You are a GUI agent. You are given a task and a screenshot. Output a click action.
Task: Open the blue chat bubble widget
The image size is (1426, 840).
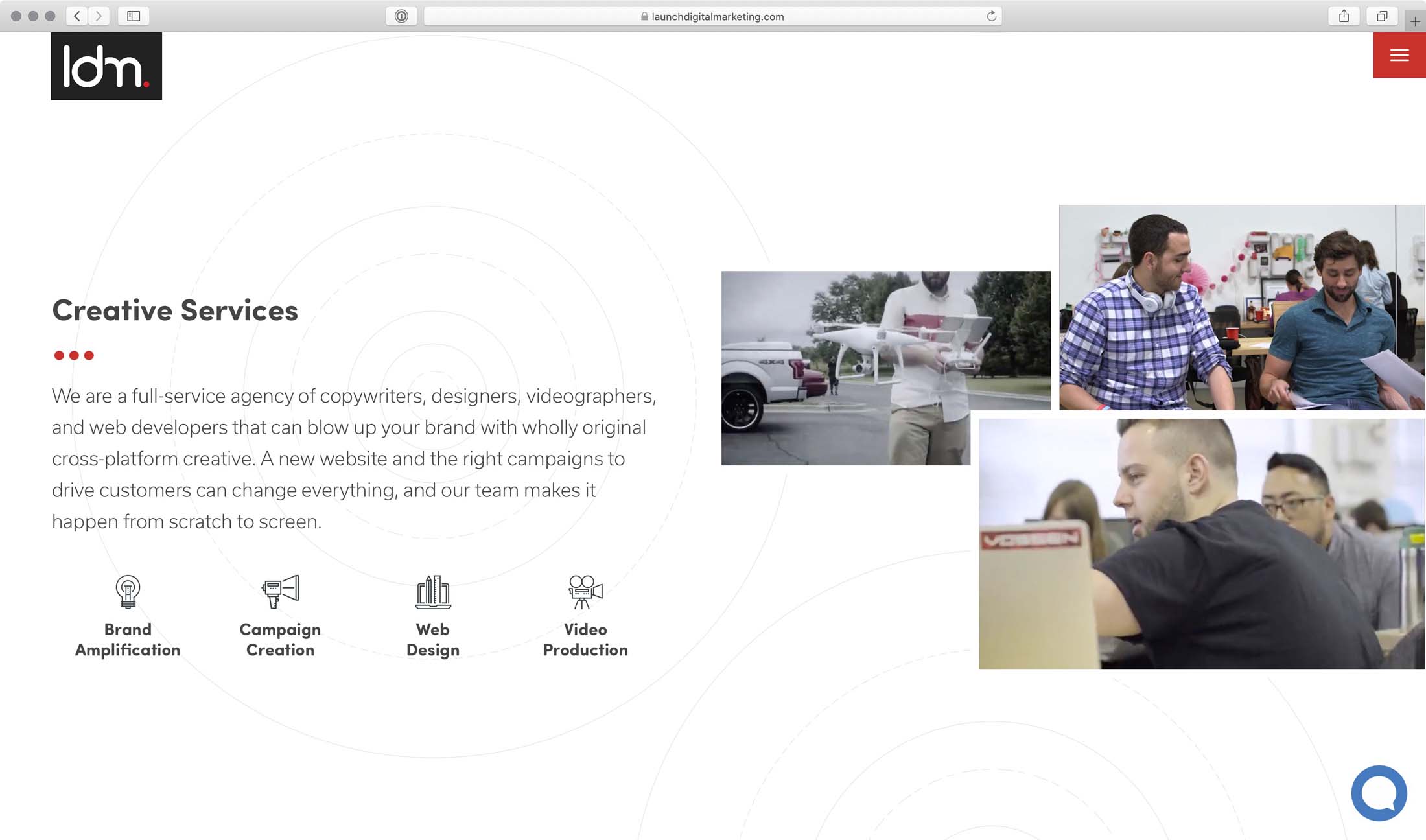coord(1379,792)
